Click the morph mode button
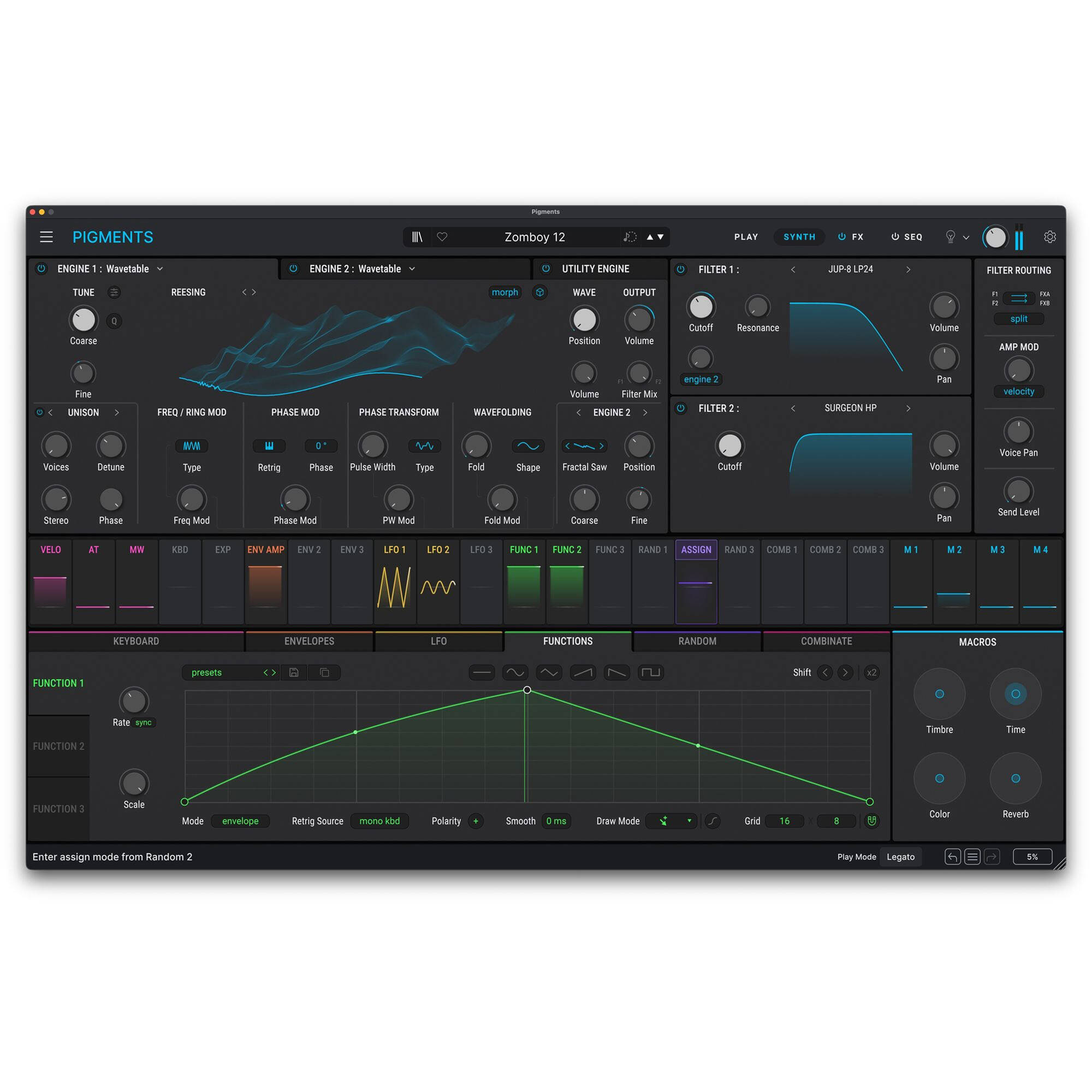 [x=505, y=292]
